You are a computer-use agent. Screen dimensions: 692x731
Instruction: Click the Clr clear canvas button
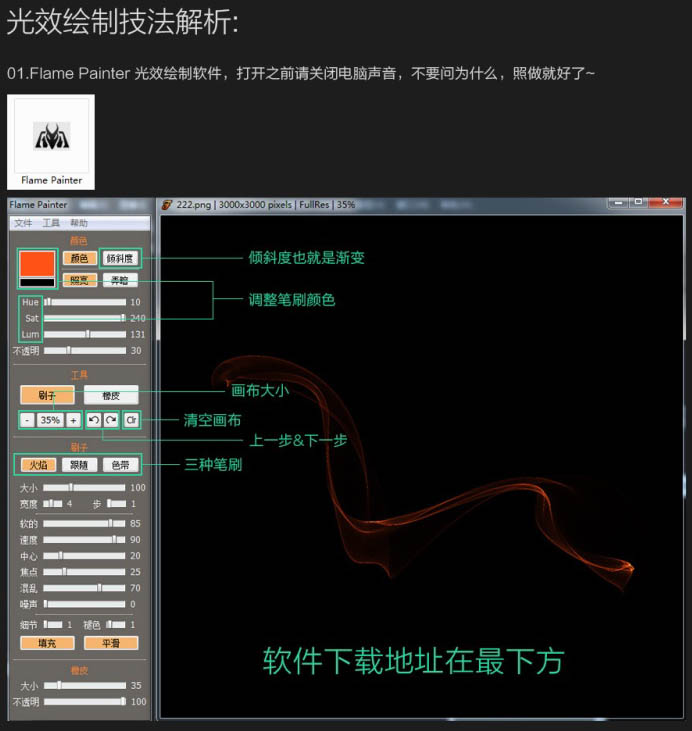[131, 420]
